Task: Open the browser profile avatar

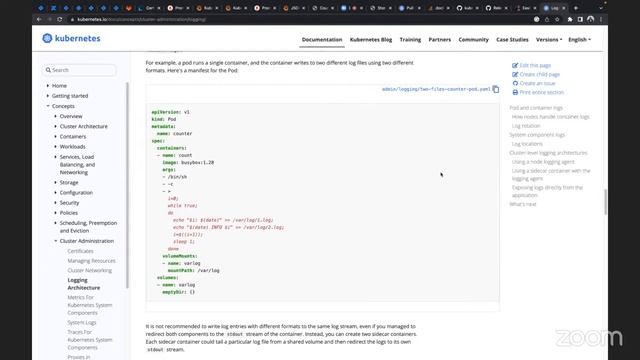Action: [x=590, y=19]
